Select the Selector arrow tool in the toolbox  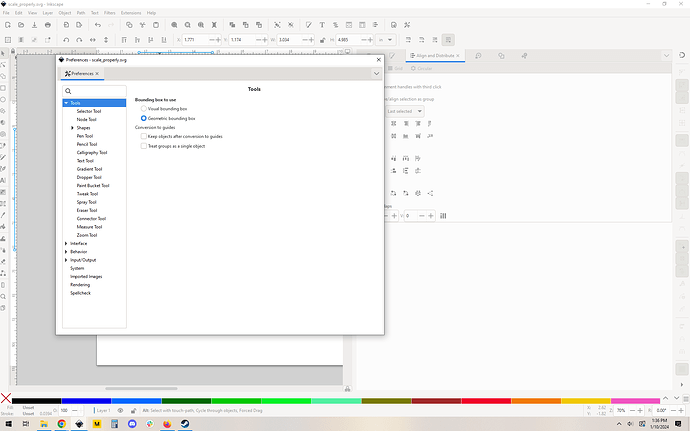[3, 54]
